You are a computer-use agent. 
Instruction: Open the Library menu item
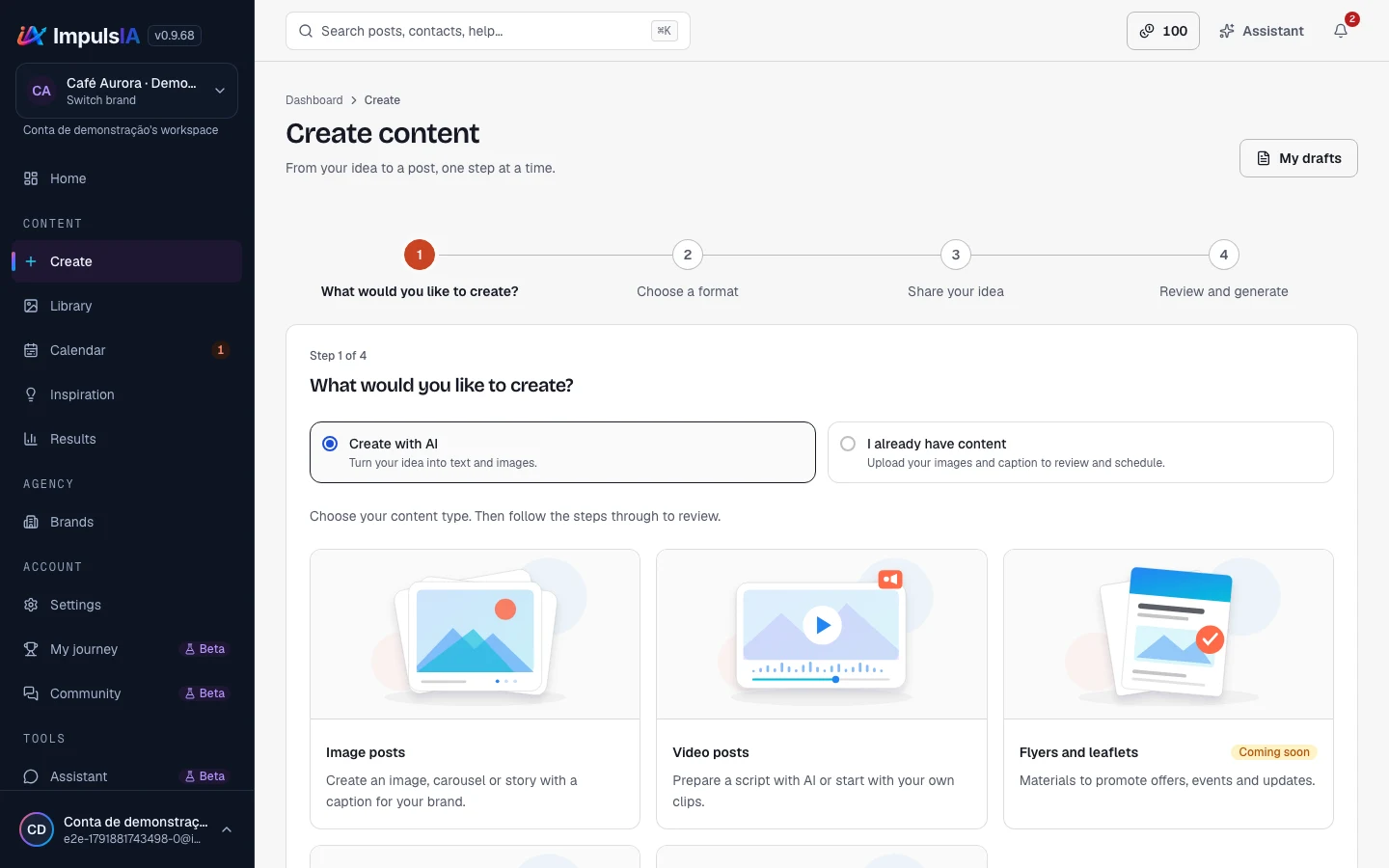tap(126, 306)
